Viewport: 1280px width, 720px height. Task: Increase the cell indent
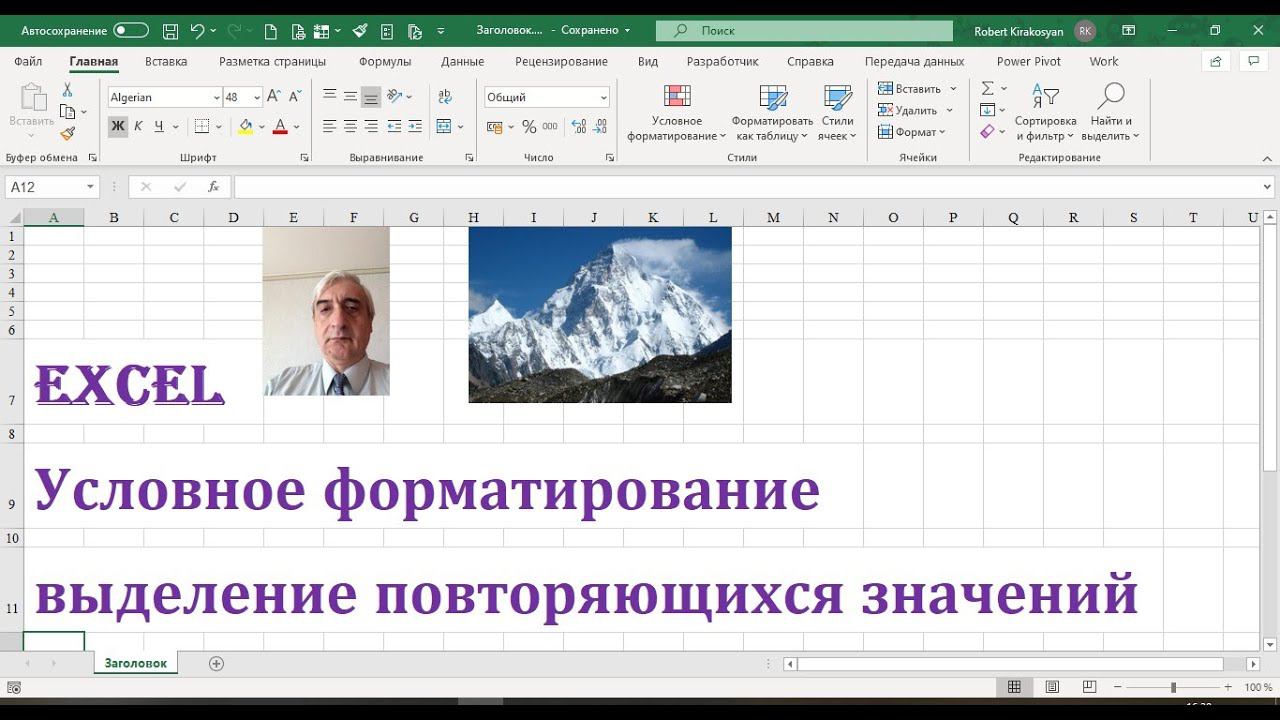point(415,127)
